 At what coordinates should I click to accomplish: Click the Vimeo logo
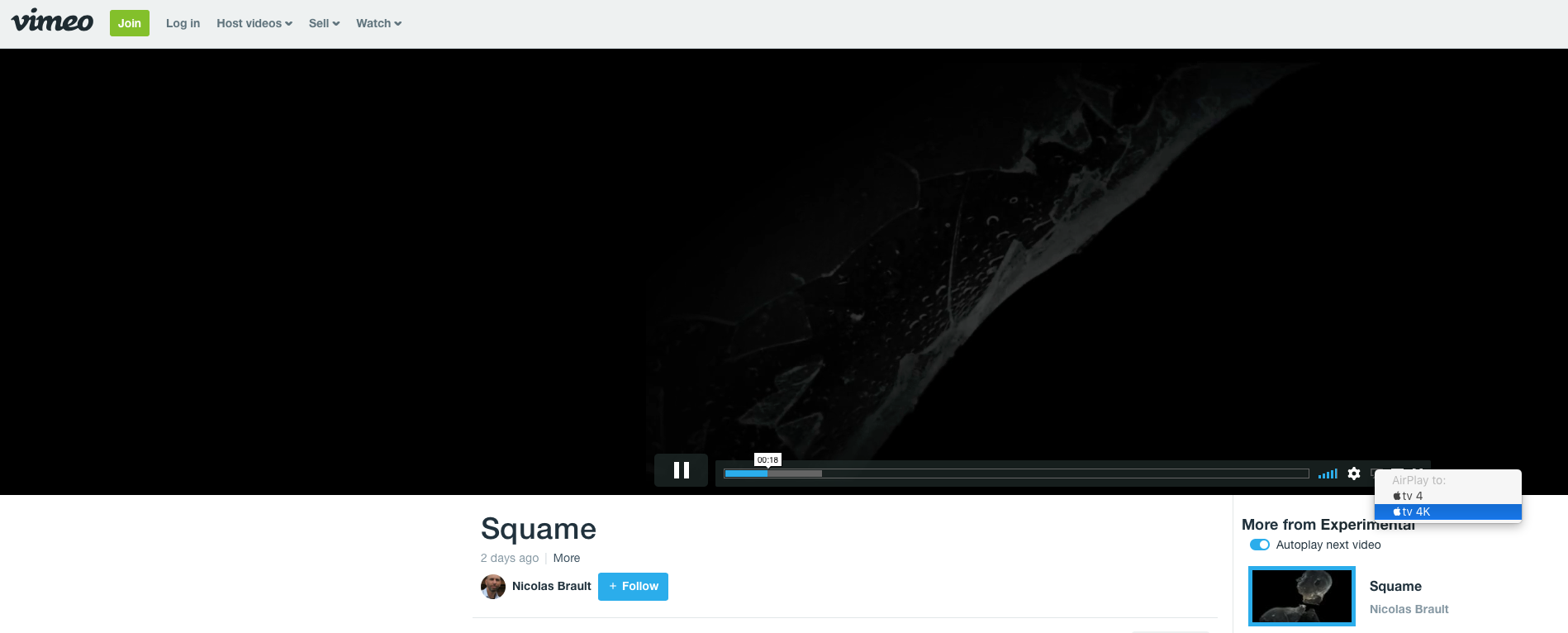point(52,21)
